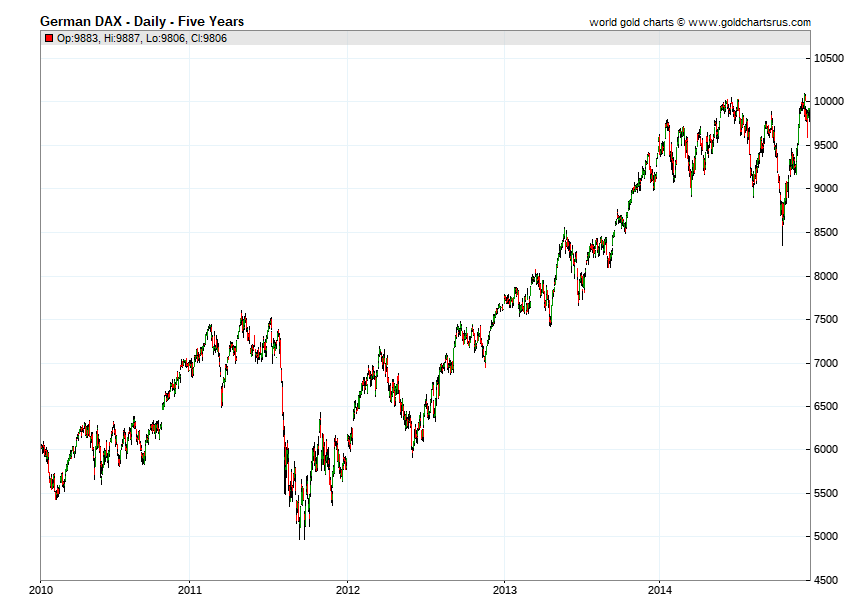Click the 8000 price axis label
The height and width of the screenshot is (616, 850).
pyautogui.click(x=826, y=276)
